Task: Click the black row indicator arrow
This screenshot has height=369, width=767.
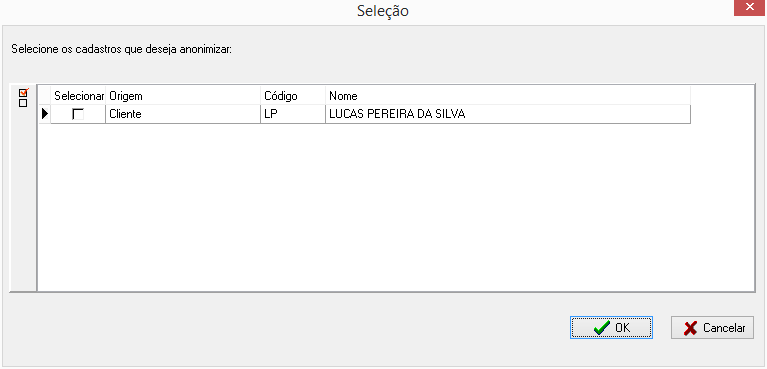Action: click(x=45, y=114)
